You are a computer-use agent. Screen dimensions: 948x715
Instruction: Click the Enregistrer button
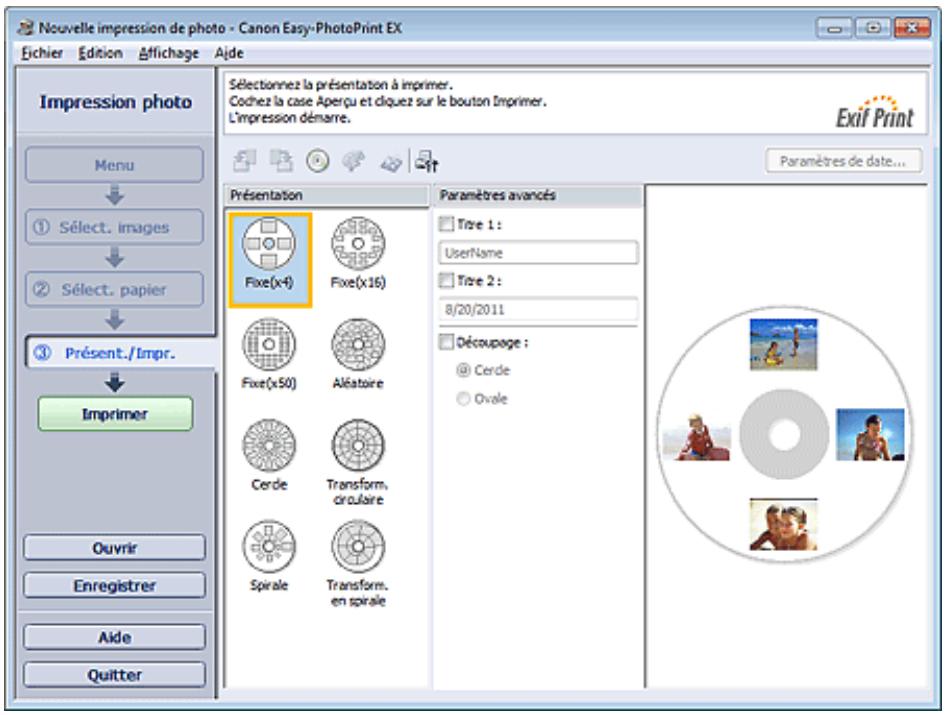coord(114,586)
